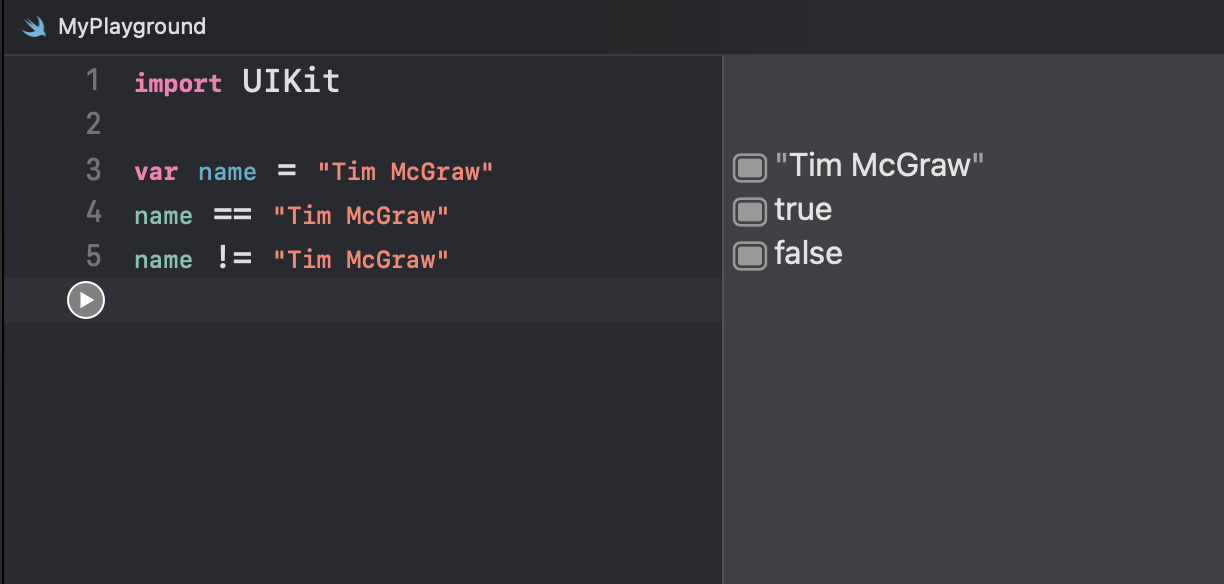Click the UIKit module name
The width and height of the screenshot is (1224, 584).
(x=291, y=81)
